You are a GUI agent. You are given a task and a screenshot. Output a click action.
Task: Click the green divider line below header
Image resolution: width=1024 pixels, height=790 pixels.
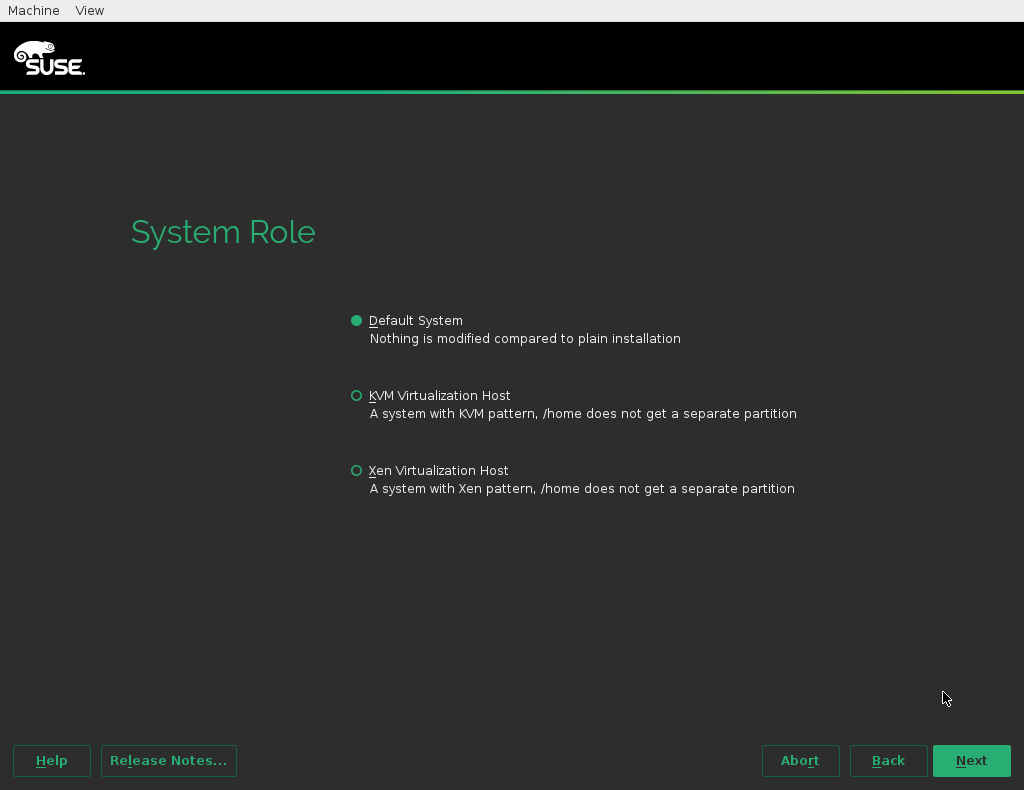(512, 92)
